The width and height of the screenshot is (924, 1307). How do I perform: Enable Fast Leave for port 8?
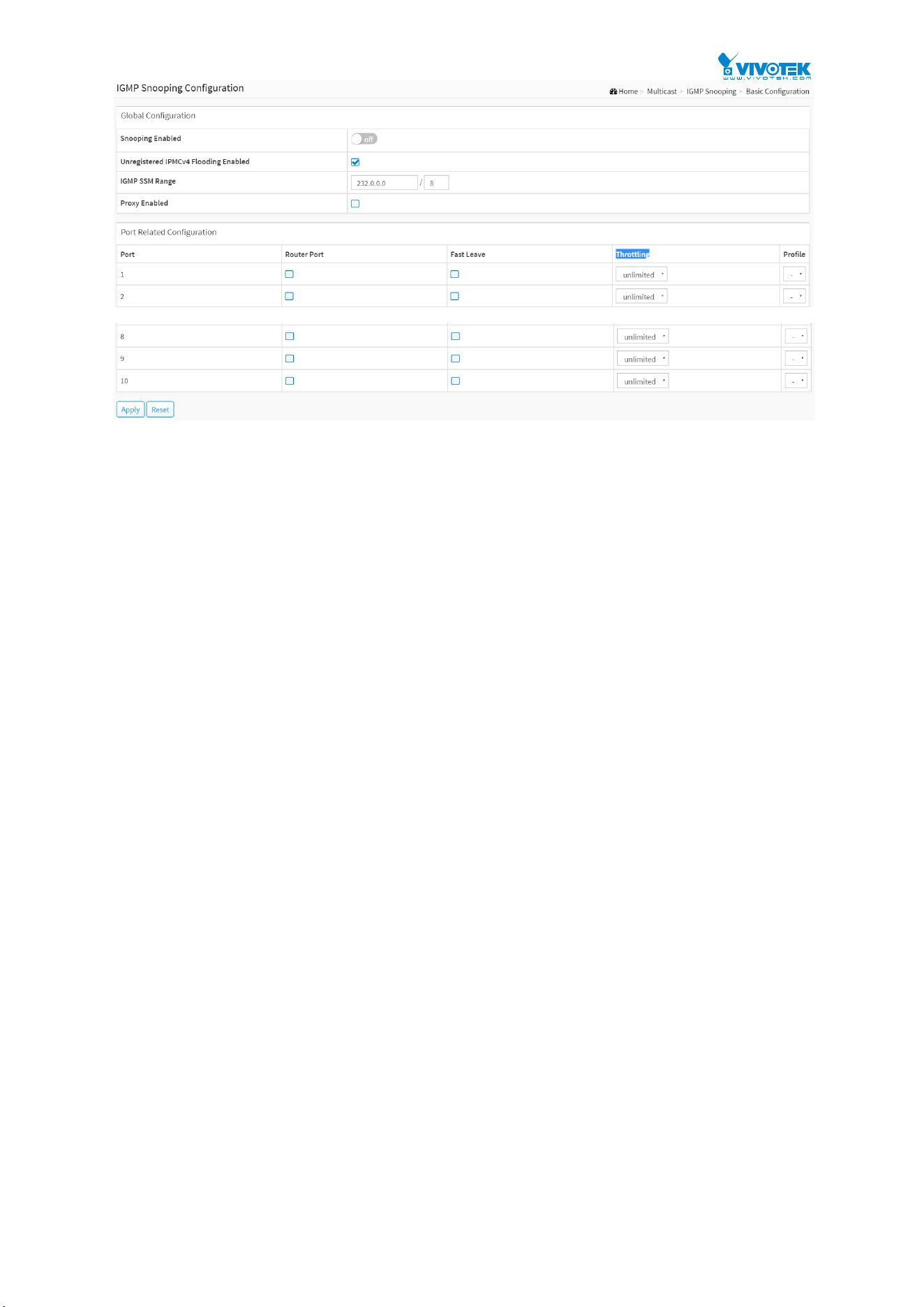[455, 337]
